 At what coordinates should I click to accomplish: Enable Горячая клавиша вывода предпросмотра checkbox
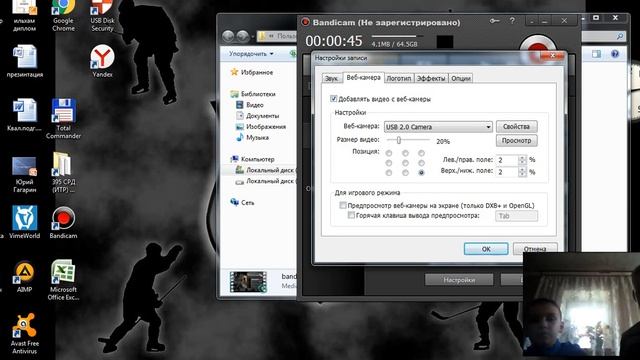(x=351, y=215)
